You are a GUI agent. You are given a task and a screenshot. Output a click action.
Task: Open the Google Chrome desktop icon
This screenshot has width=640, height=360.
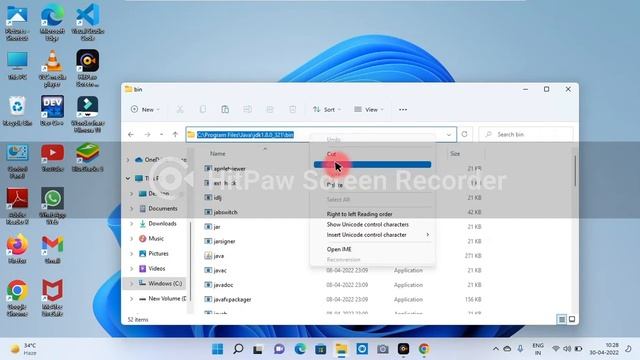[x=17, y=298]
